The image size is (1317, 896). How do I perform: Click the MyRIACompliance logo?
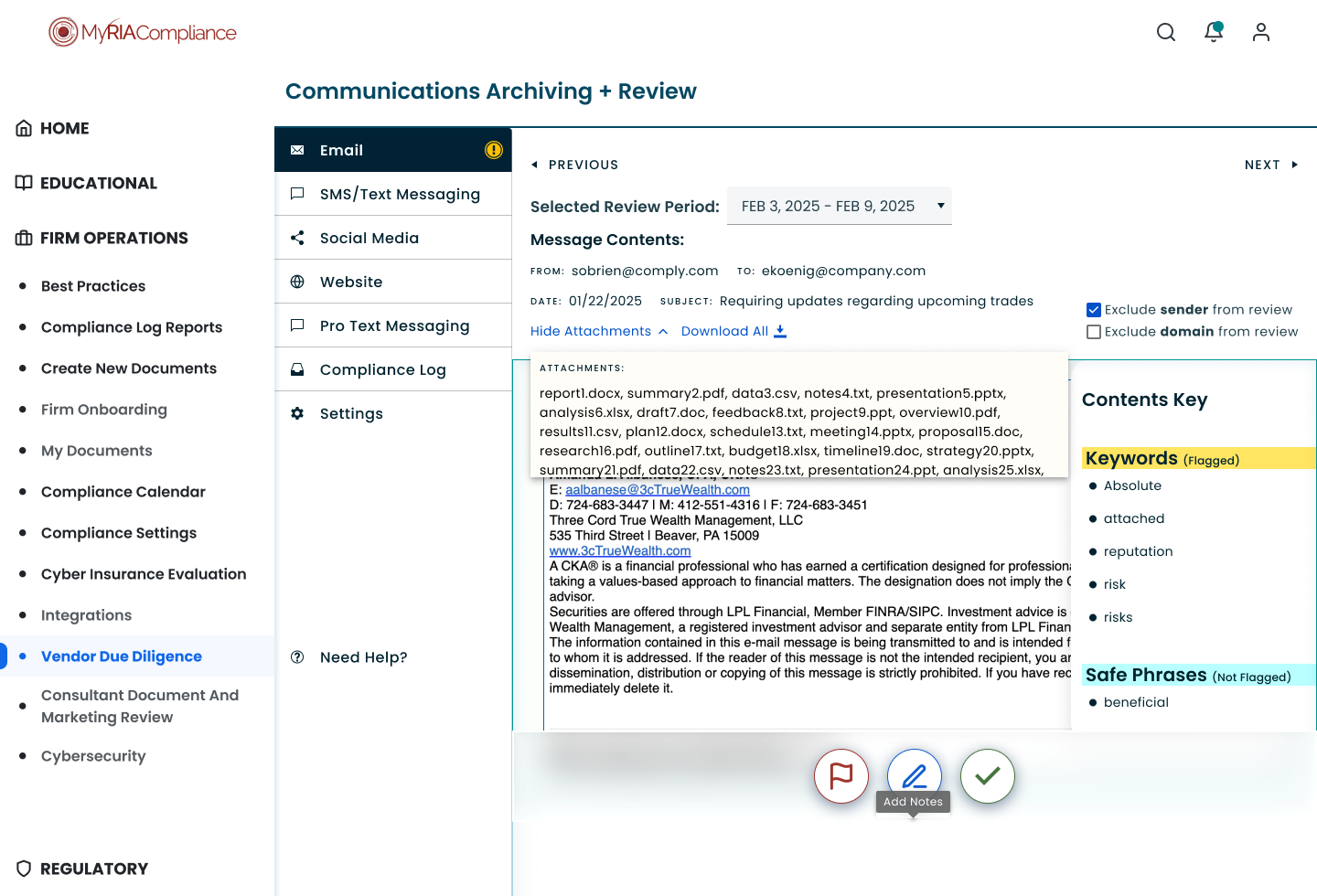tap(143, 33)
